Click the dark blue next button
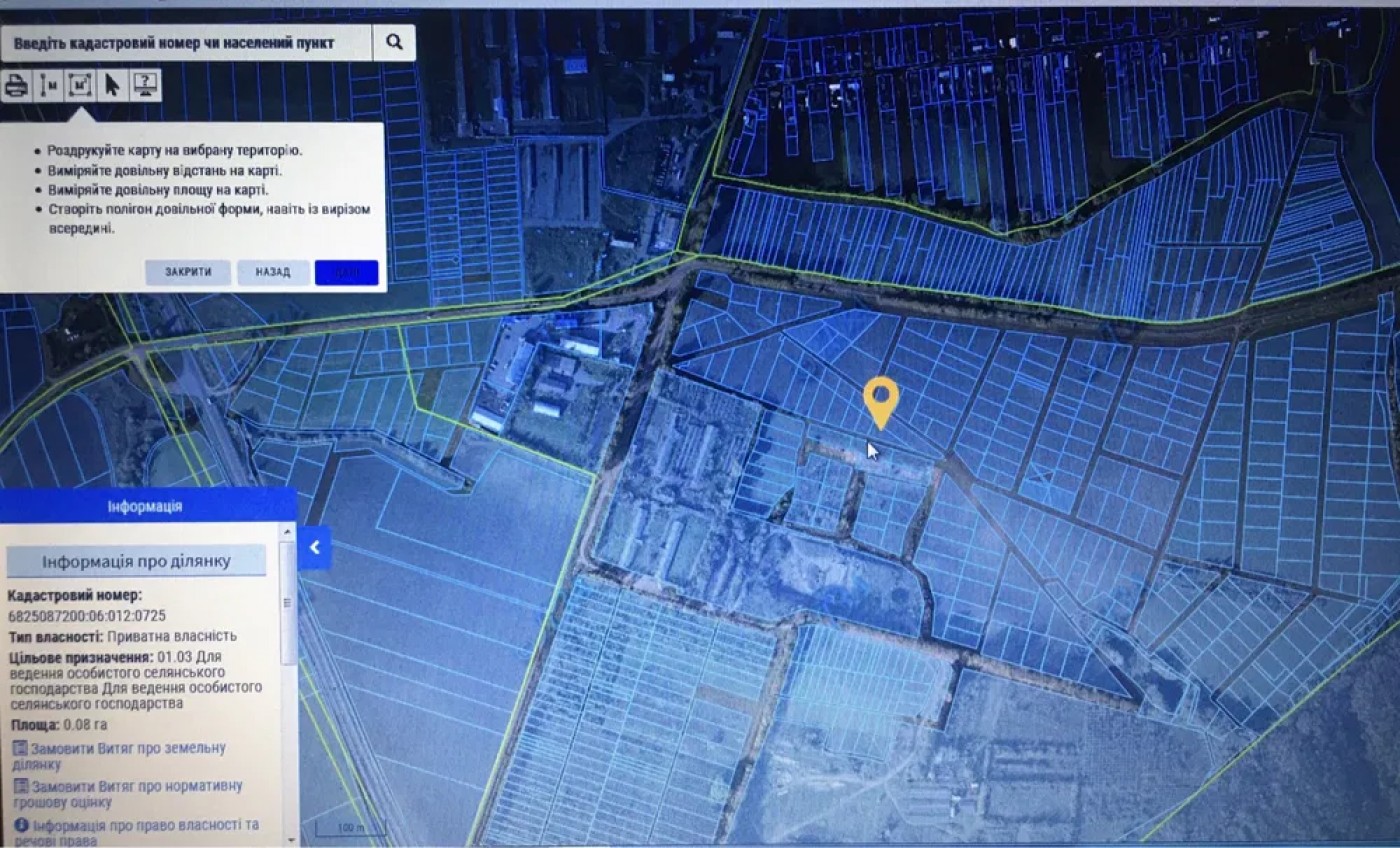The width and height of the screenshot is (1400, 848). tap(346, 272)
